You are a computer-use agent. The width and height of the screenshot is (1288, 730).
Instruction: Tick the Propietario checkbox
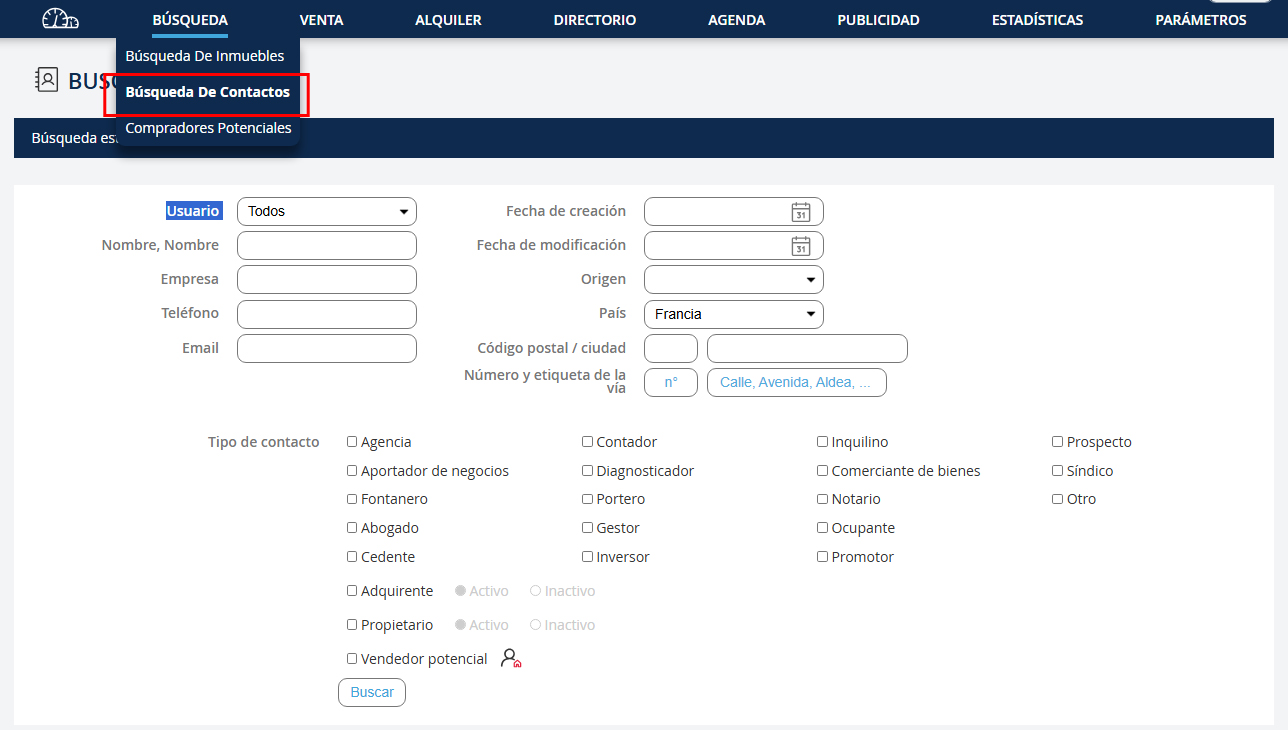click(352, 625)
